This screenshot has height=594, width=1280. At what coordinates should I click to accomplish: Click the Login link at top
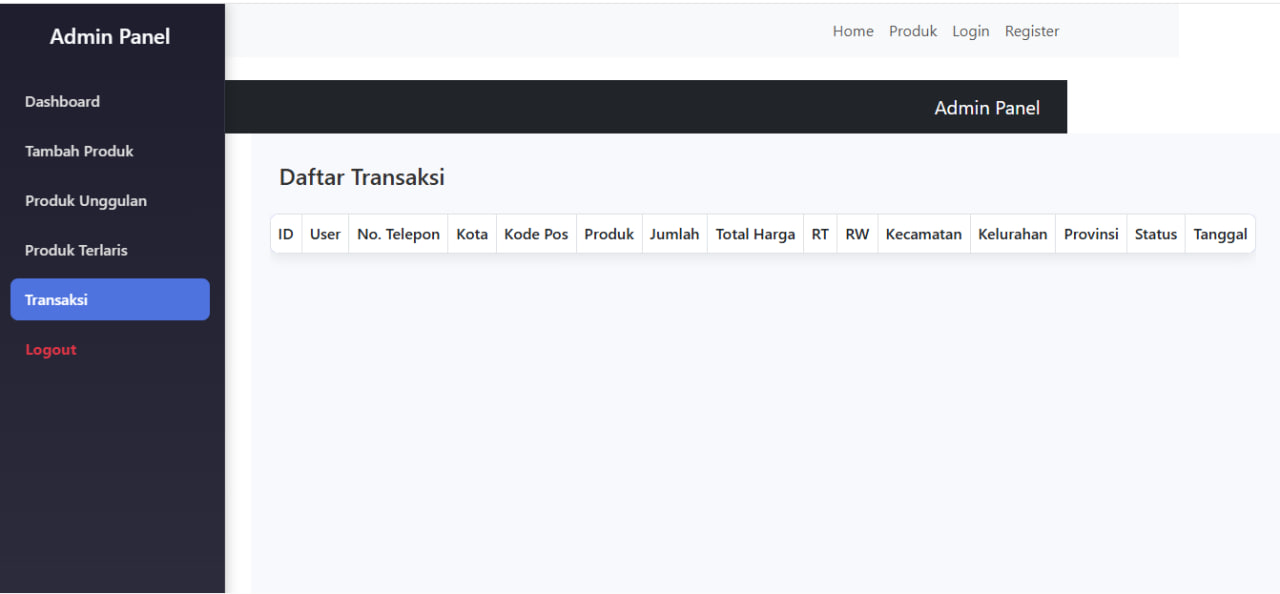tap(970, 31)
